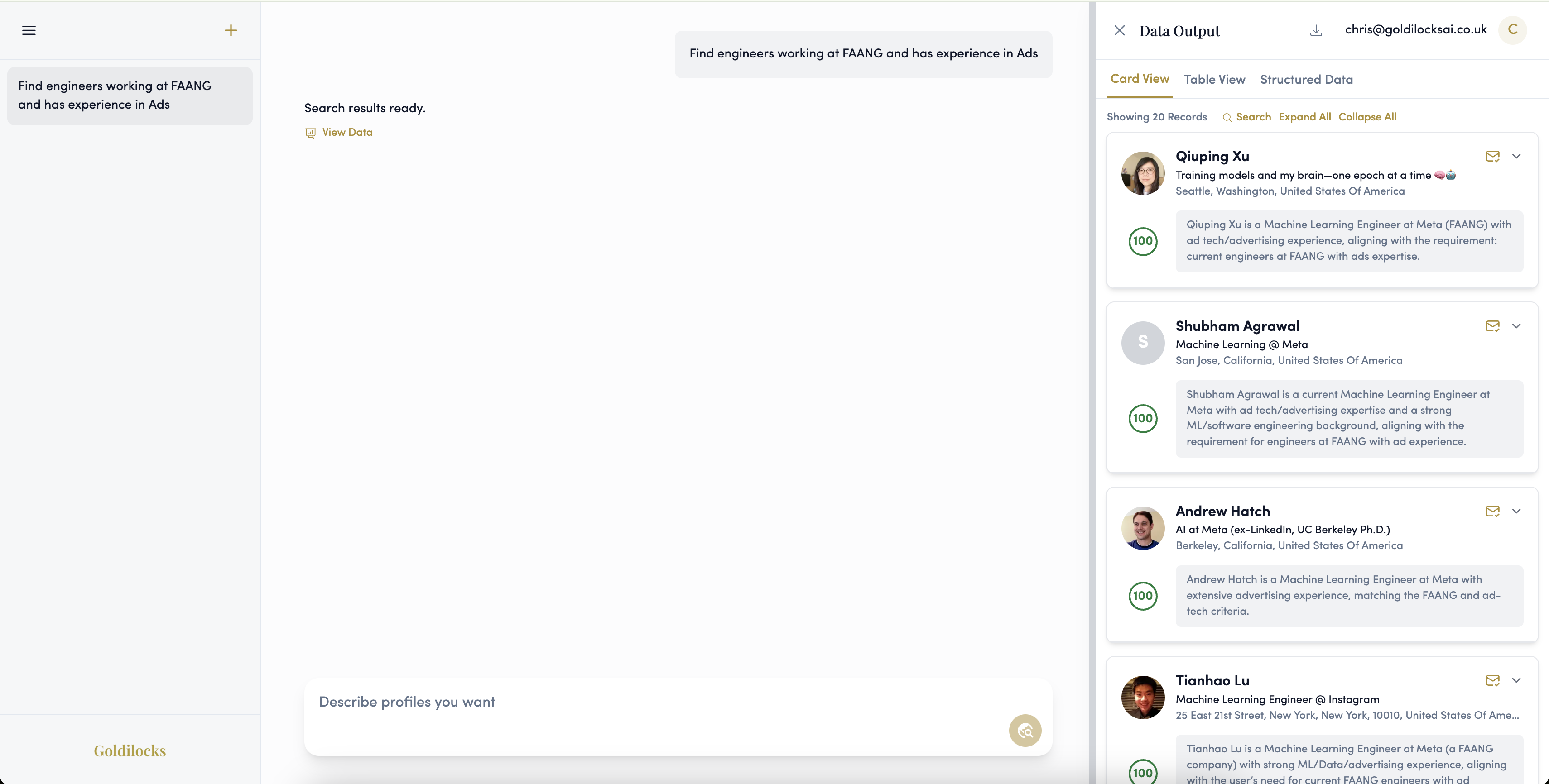Switch to the Card View tab
The image size is (1549, 784).
pyautogui.click(x=1140, y=79)
